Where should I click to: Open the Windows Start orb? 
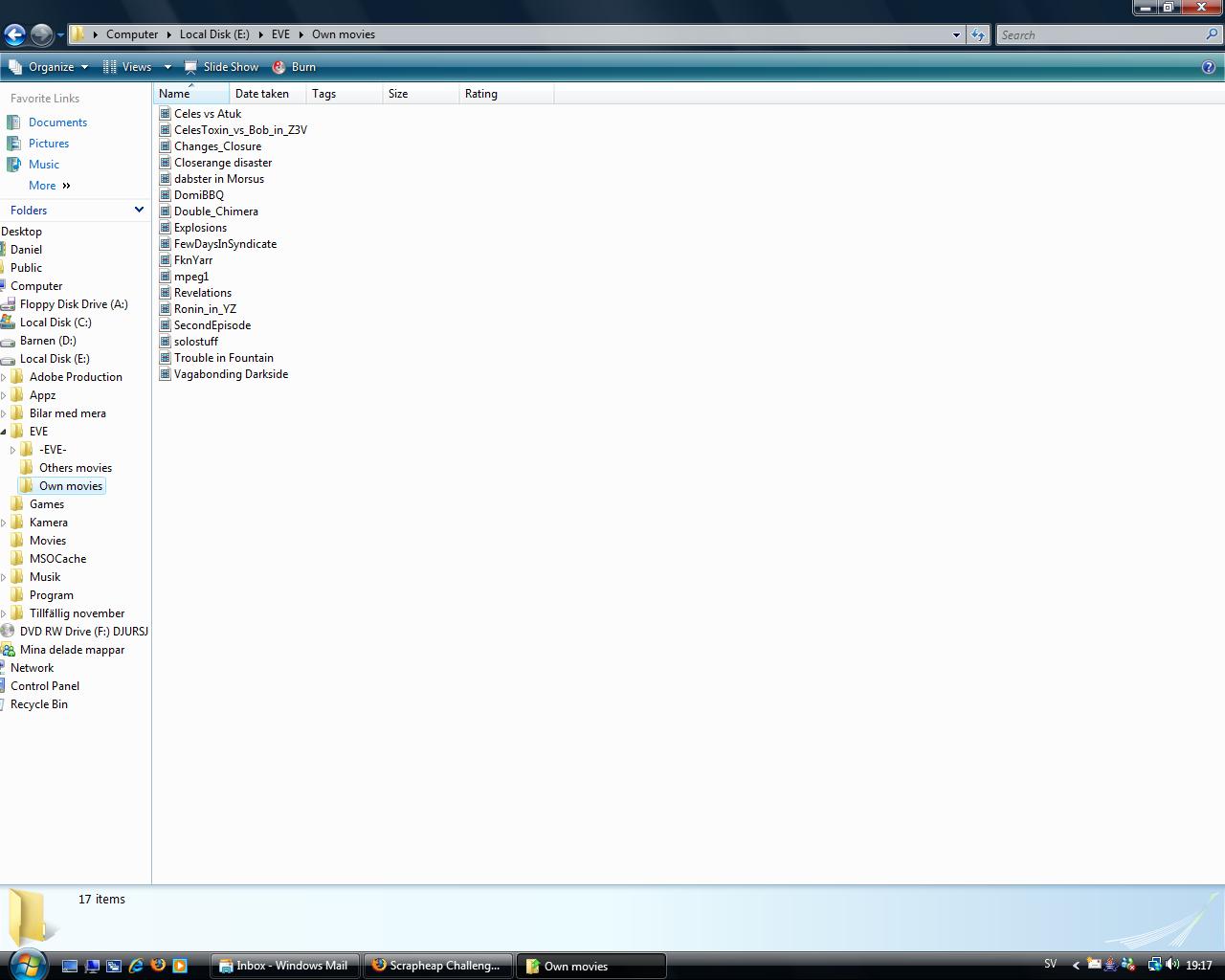tap(27, 965)
